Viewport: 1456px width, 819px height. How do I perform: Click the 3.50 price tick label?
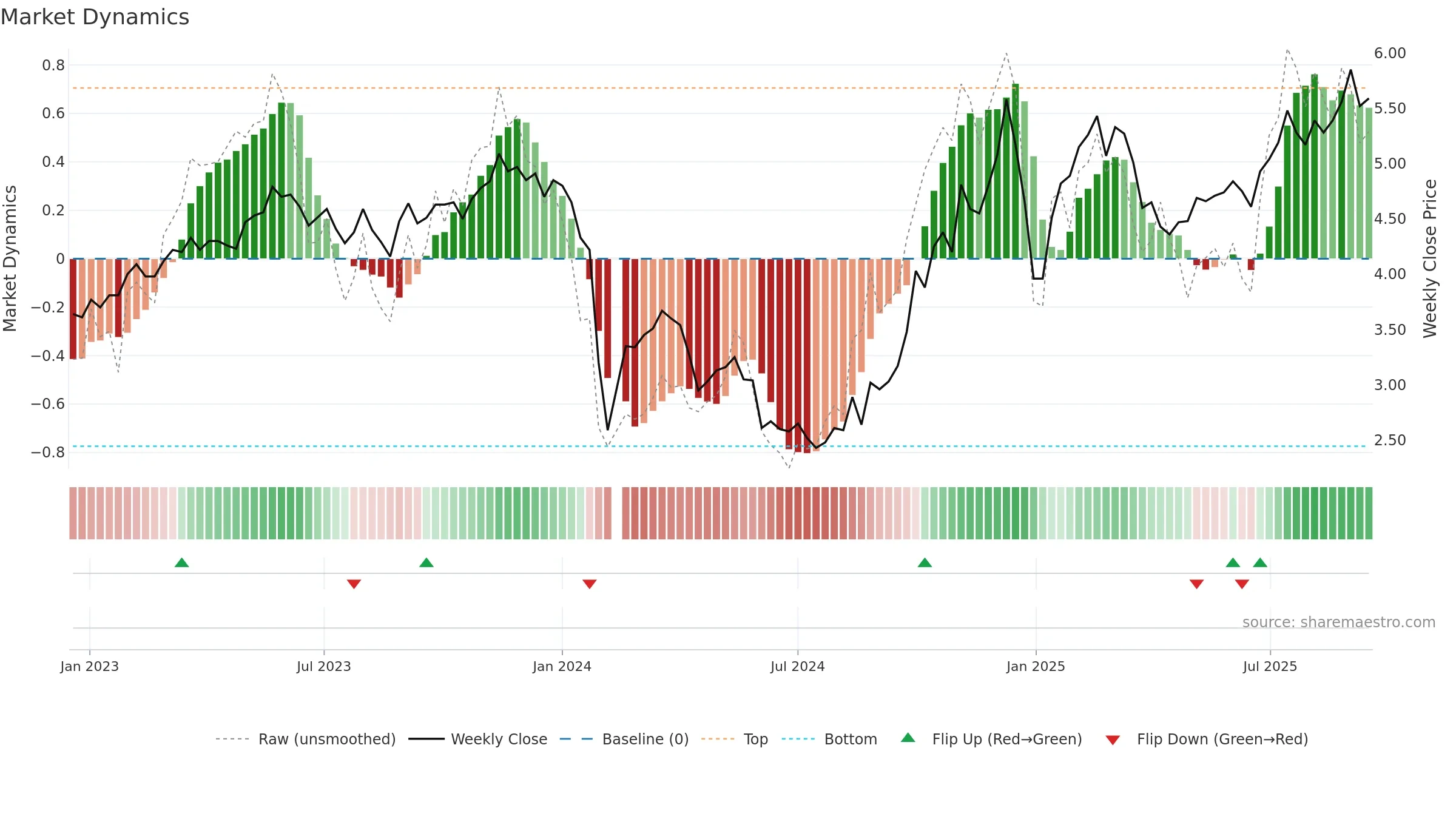click(x=1390, y=330)
